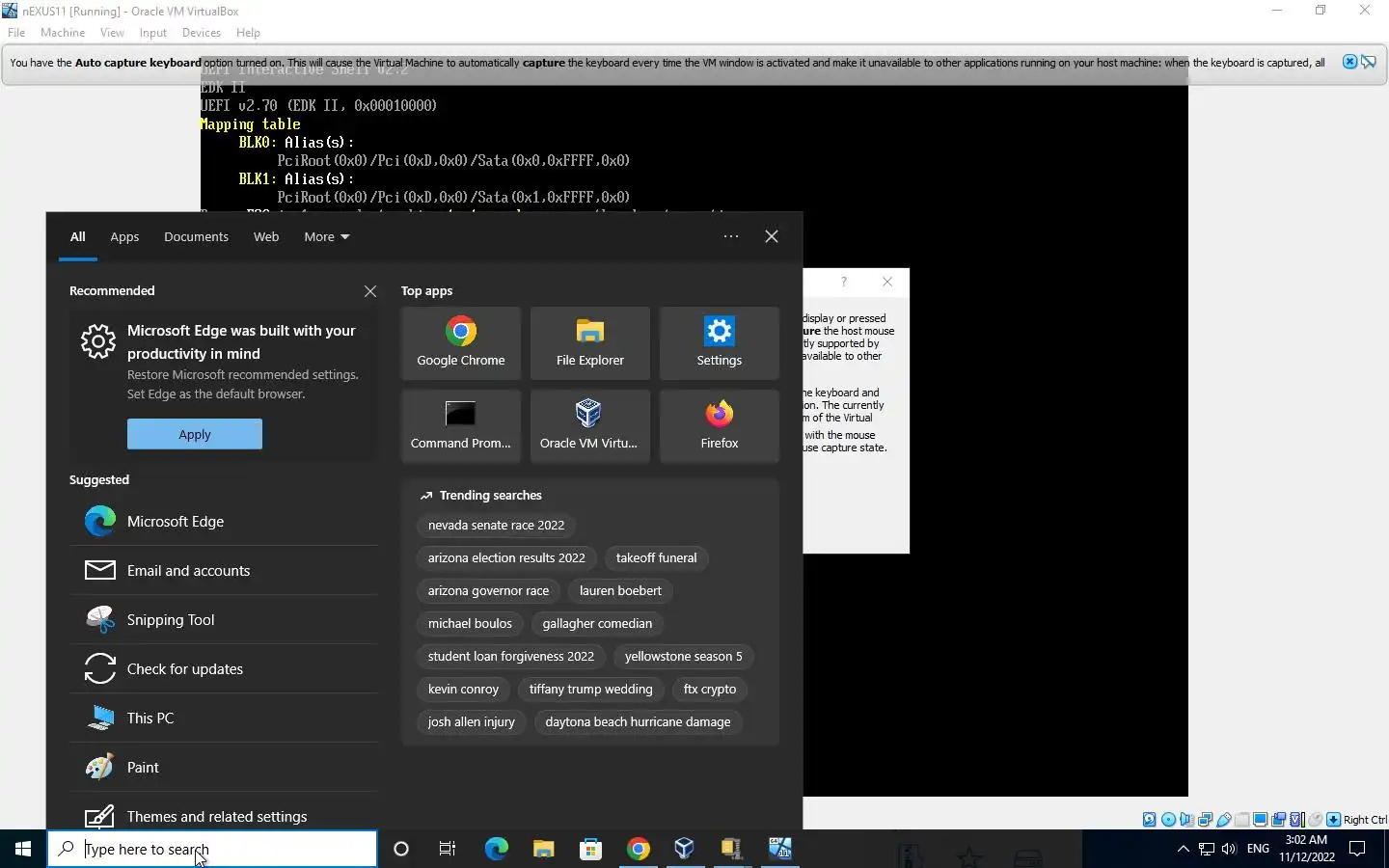Open the clock showing 3:02 AM
Screen dimensions: 1389x868
tap(1307, 849)
